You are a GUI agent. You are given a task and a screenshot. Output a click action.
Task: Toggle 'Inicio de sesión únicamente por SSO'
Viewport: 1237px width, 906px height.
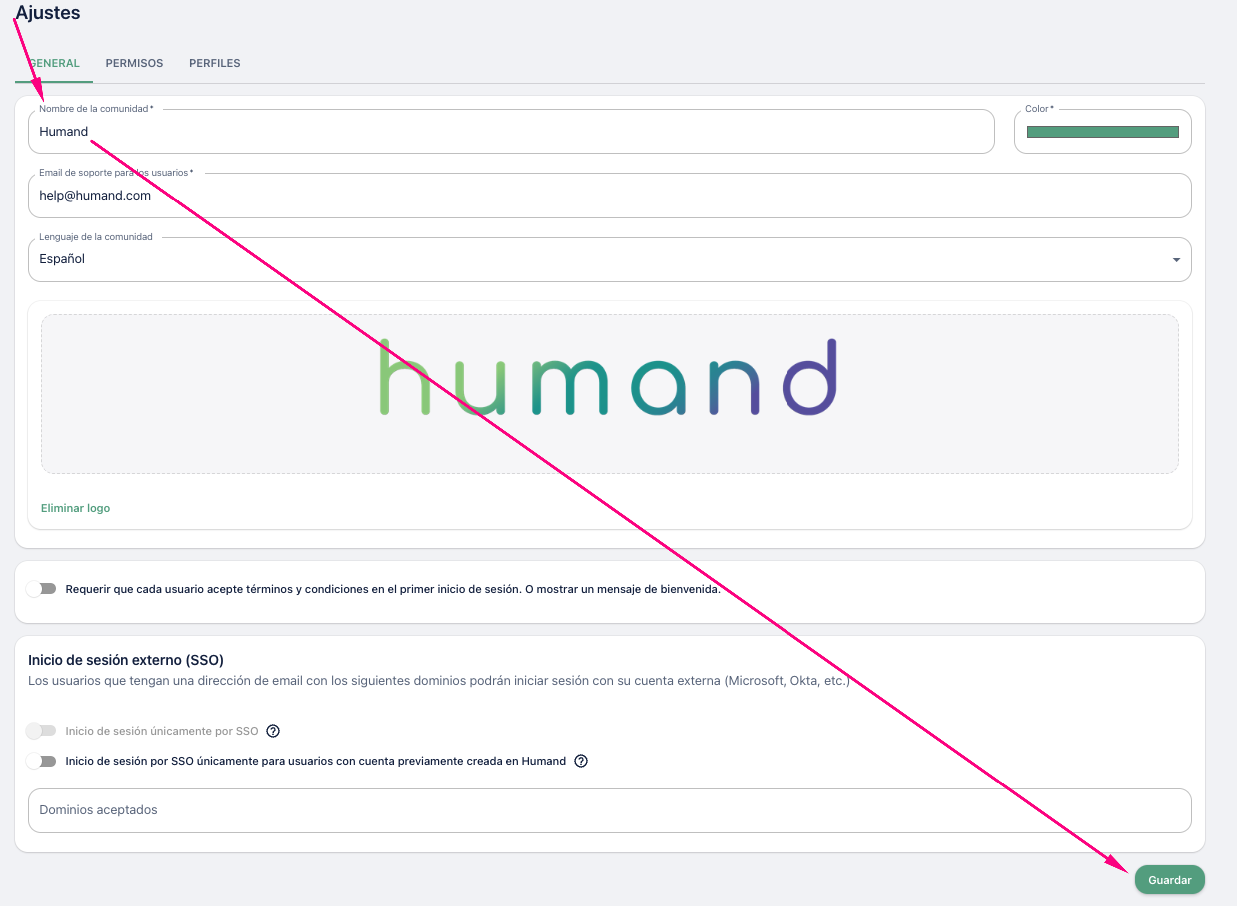pyautogui.click(x=42, y=731)
